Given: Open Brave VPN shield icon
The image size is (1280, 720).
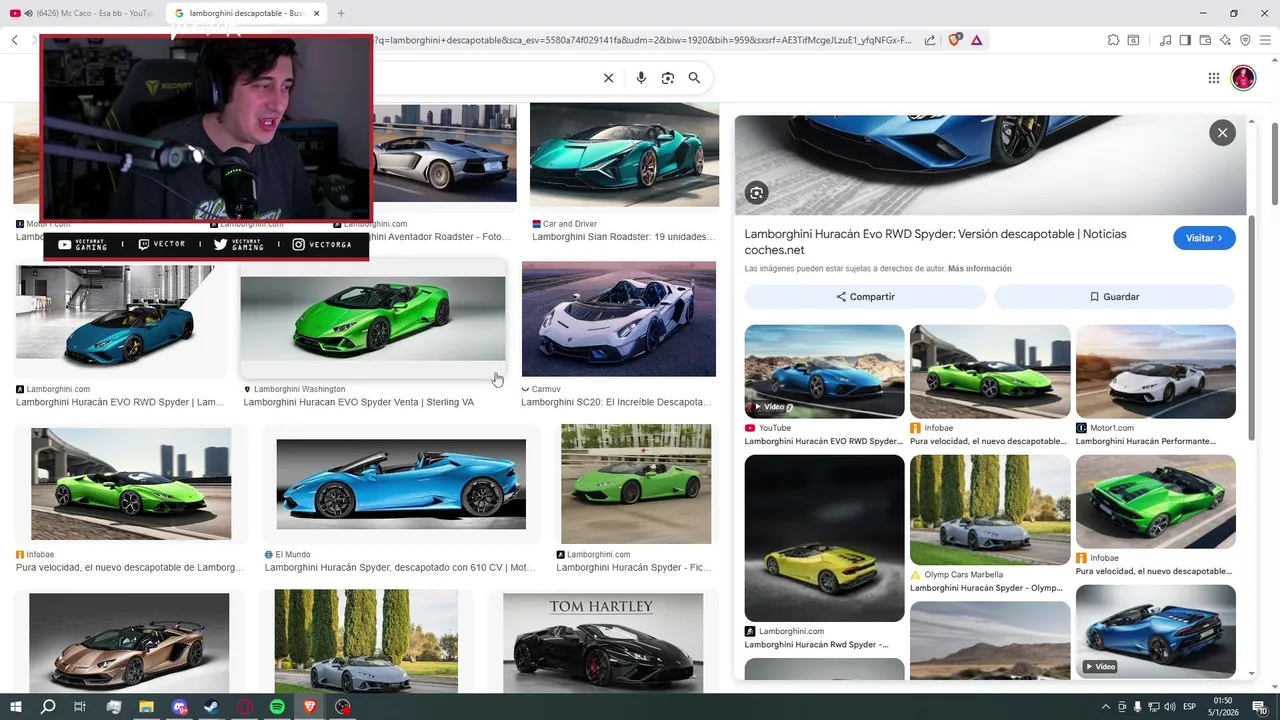Looking at the screenshot, I should pyautogui.click(x=1245, y=40).
